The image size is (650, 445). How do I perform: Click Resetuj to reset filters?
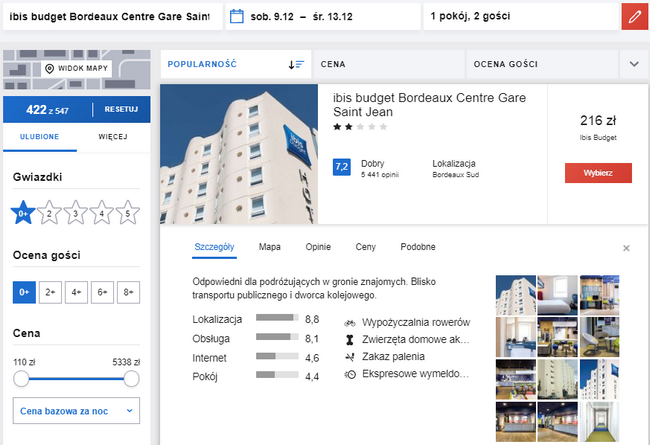pos(121,109)
